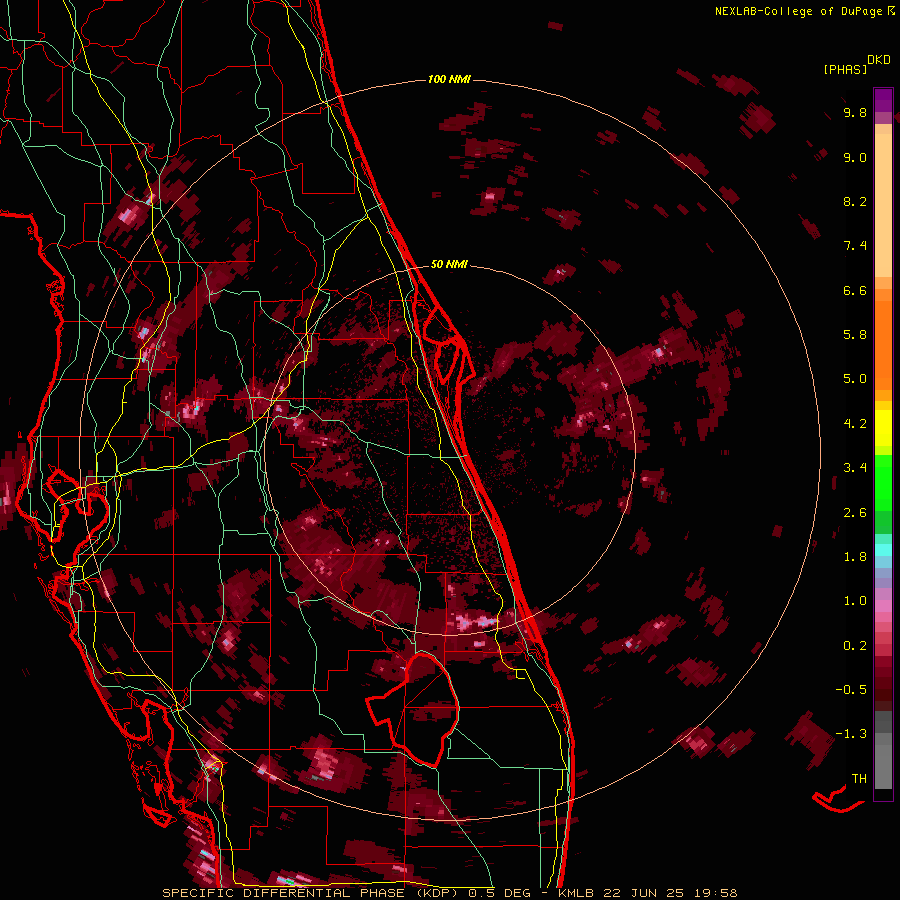Image resolution: width=900 pixels, height=900 pixels.
Task: Pick the yellow segment of the color bar
Action: (883, 428)
